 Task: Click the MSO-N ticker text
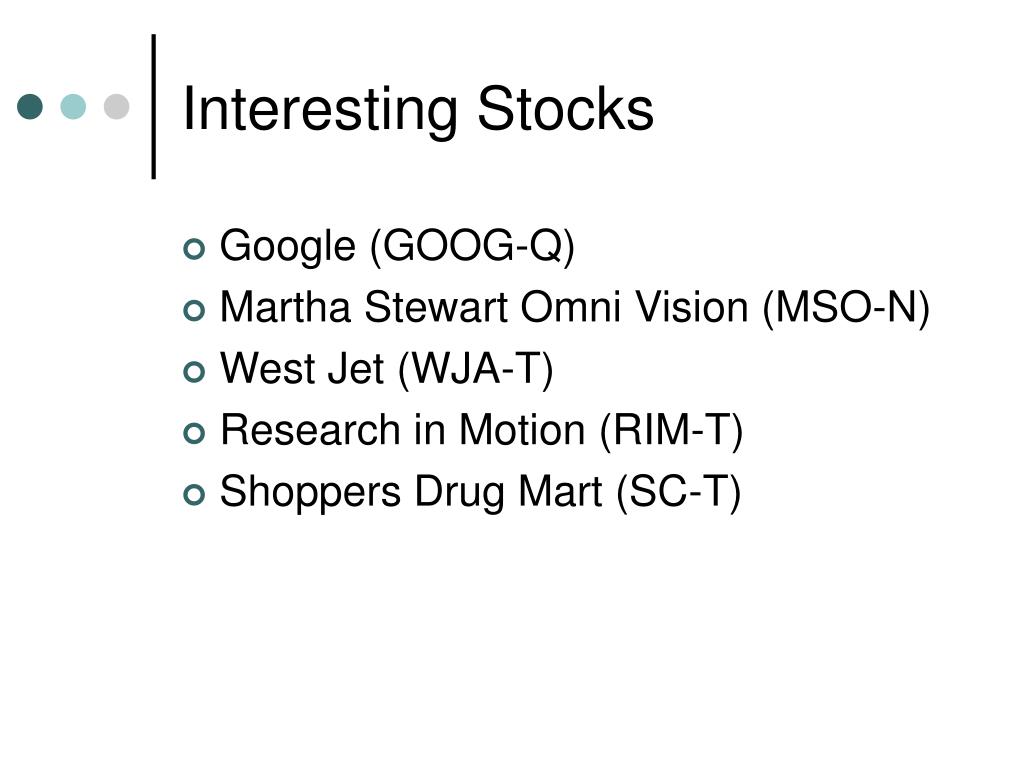846,308
